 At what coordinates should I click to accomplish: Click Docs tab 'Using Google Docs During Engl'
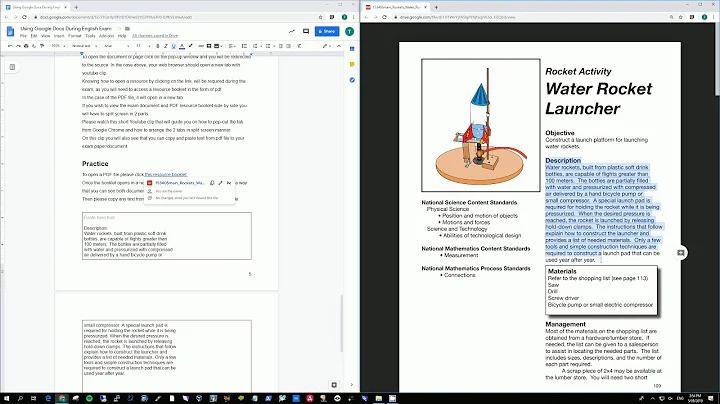click(36, 7)
